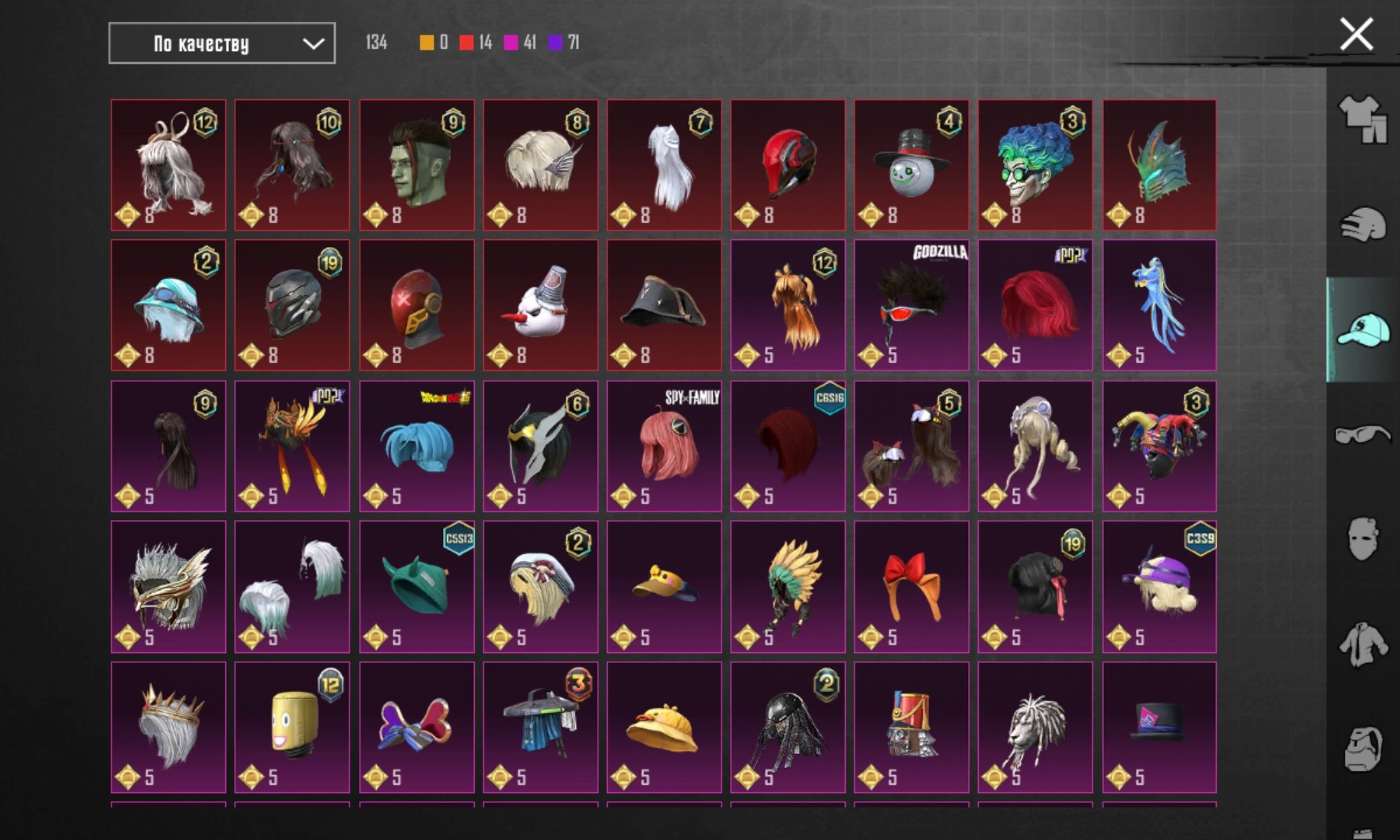This screenshot has height=840, width=1400.
Task: Select the red bow cat-ear headband
Action: click(x=911, y=587)
